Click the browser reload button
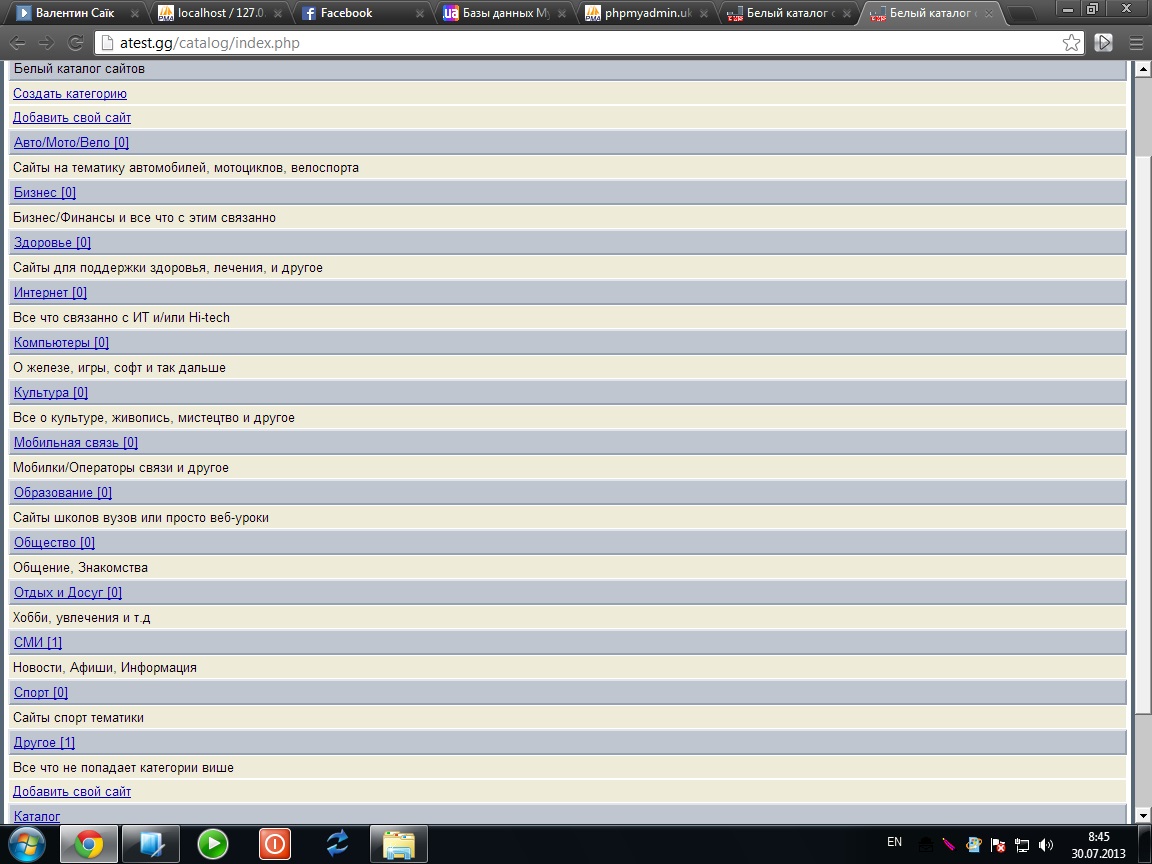Image resolution: width=1152 pixels, height=864 pixels. (x=75, y=43)
